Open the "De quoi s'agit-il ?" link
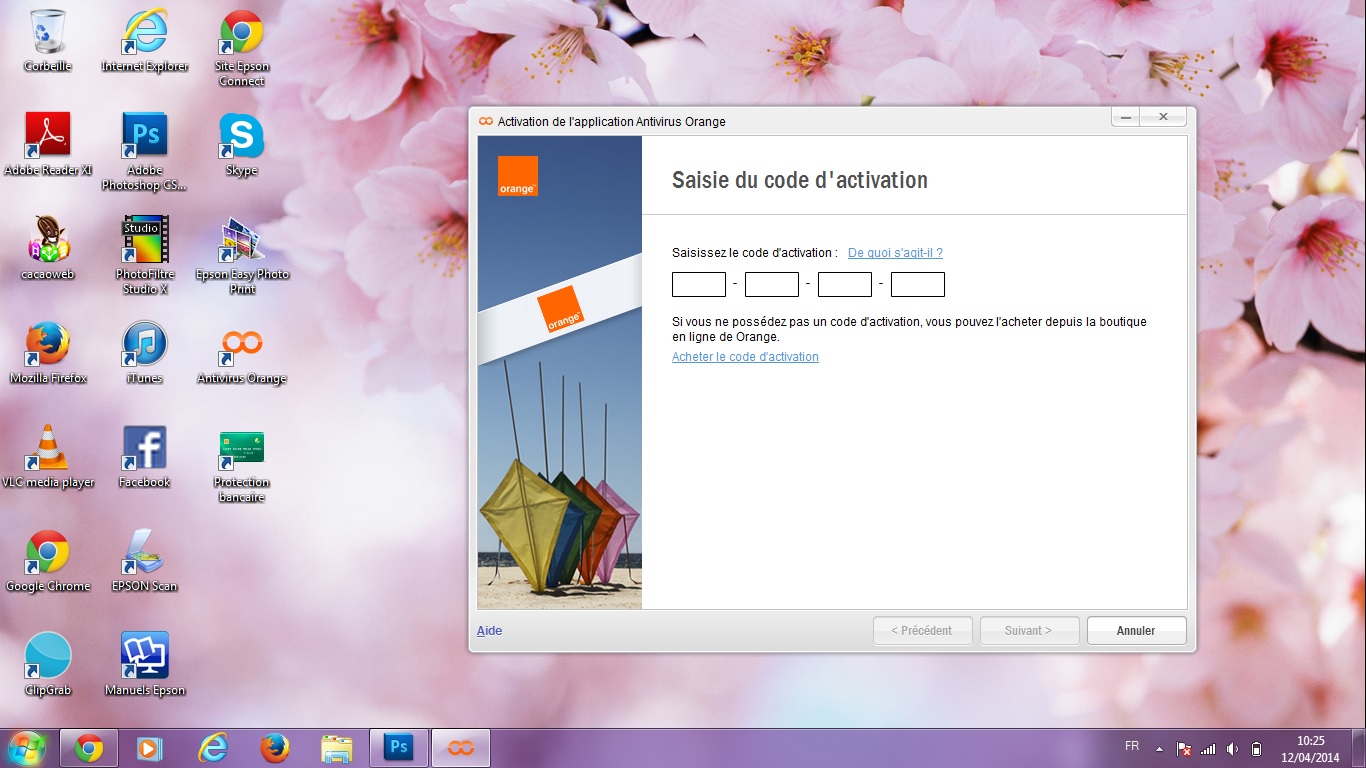The height and width of the screenshot is (768, 1366). (895, 253)
